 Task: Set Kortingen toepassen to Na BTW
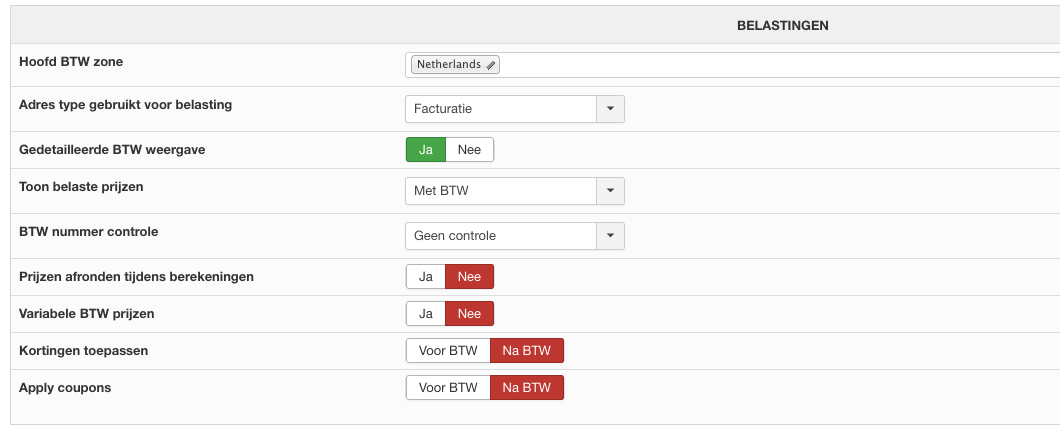[527, 351]
